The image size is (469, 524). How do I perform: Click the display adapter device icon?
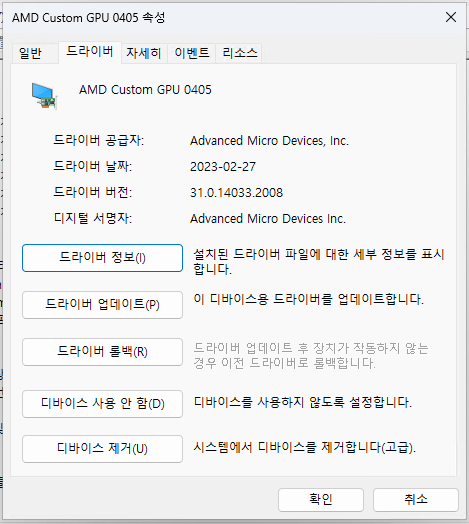pyautogui.click(x=44, y=96)
